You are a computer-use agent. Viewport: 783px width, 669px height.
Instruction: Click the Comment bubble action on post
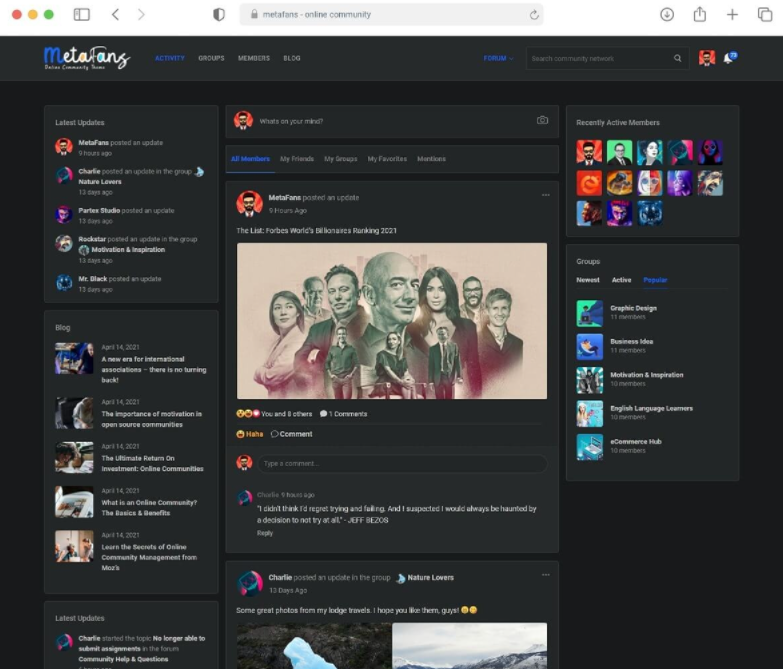pos(292,434)
